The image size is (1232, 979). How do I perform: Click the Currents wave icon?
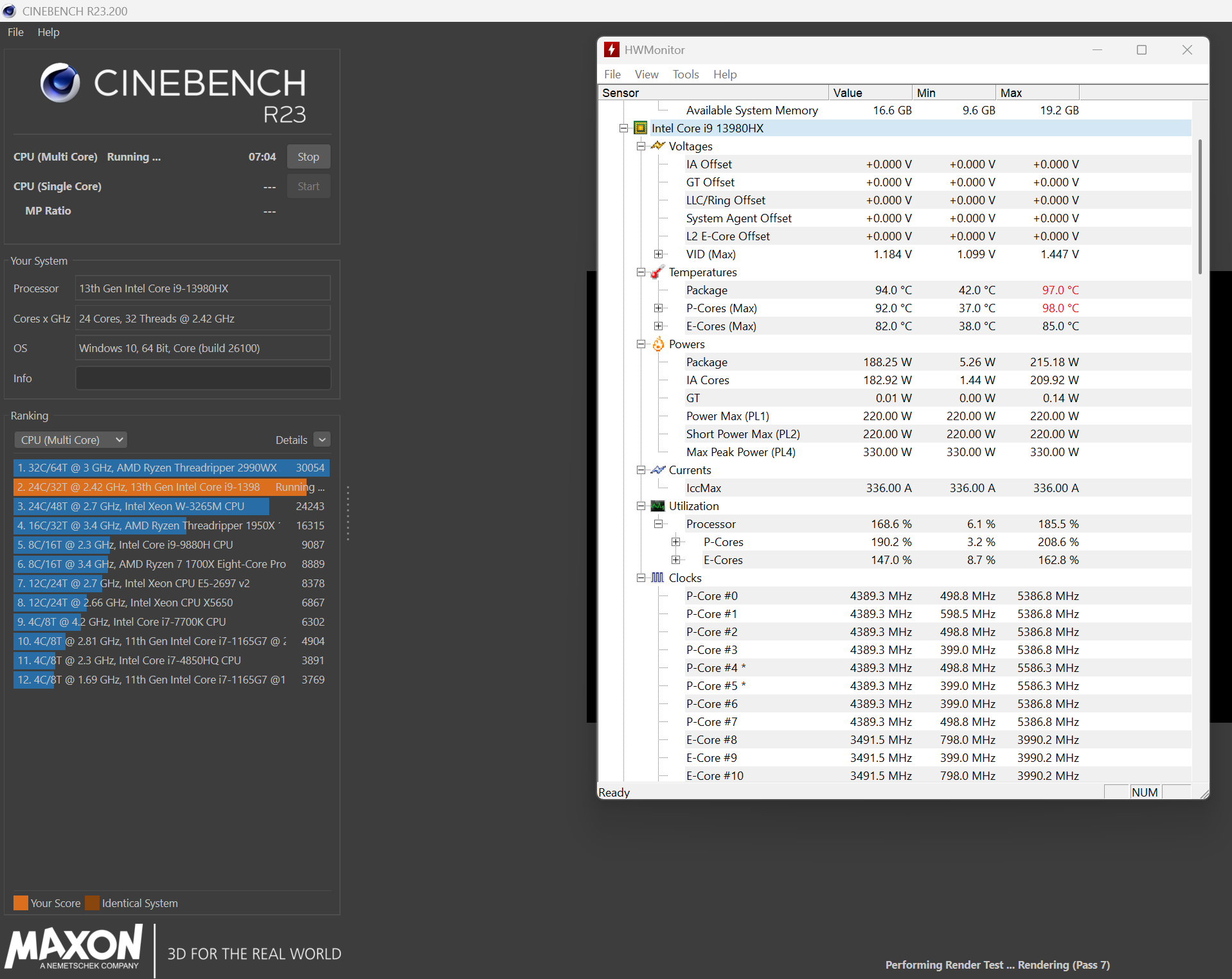click(x=658, y=470)
